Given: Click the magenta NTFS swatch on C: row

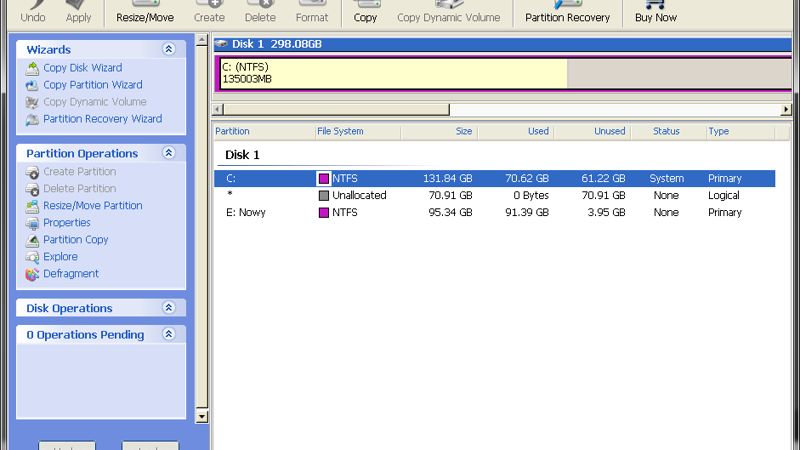Looking at the screenshot, I should (x=323, y=179).
